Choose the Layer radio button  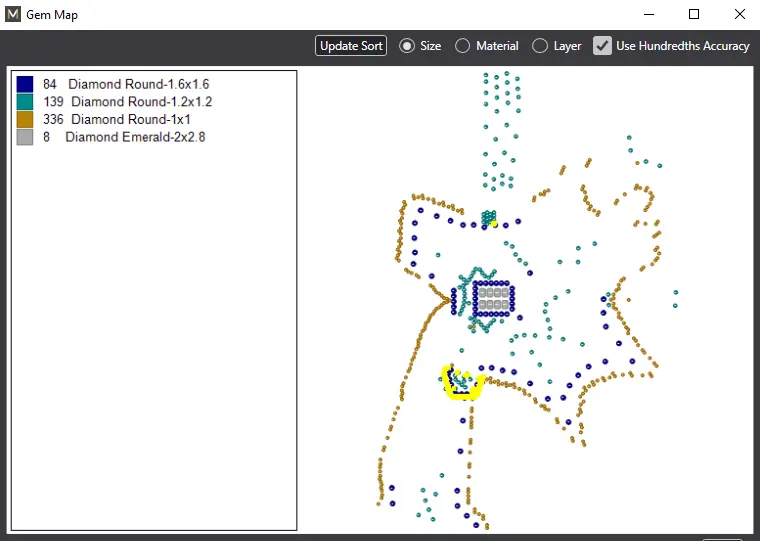click(x=540, y=46)
